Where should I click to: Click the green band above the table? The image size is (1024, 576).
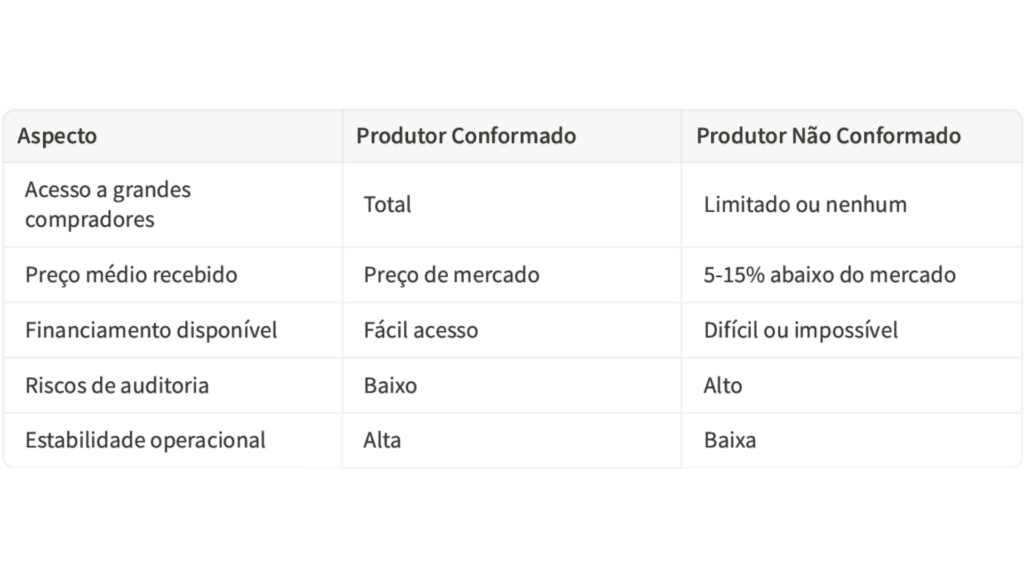512,52
